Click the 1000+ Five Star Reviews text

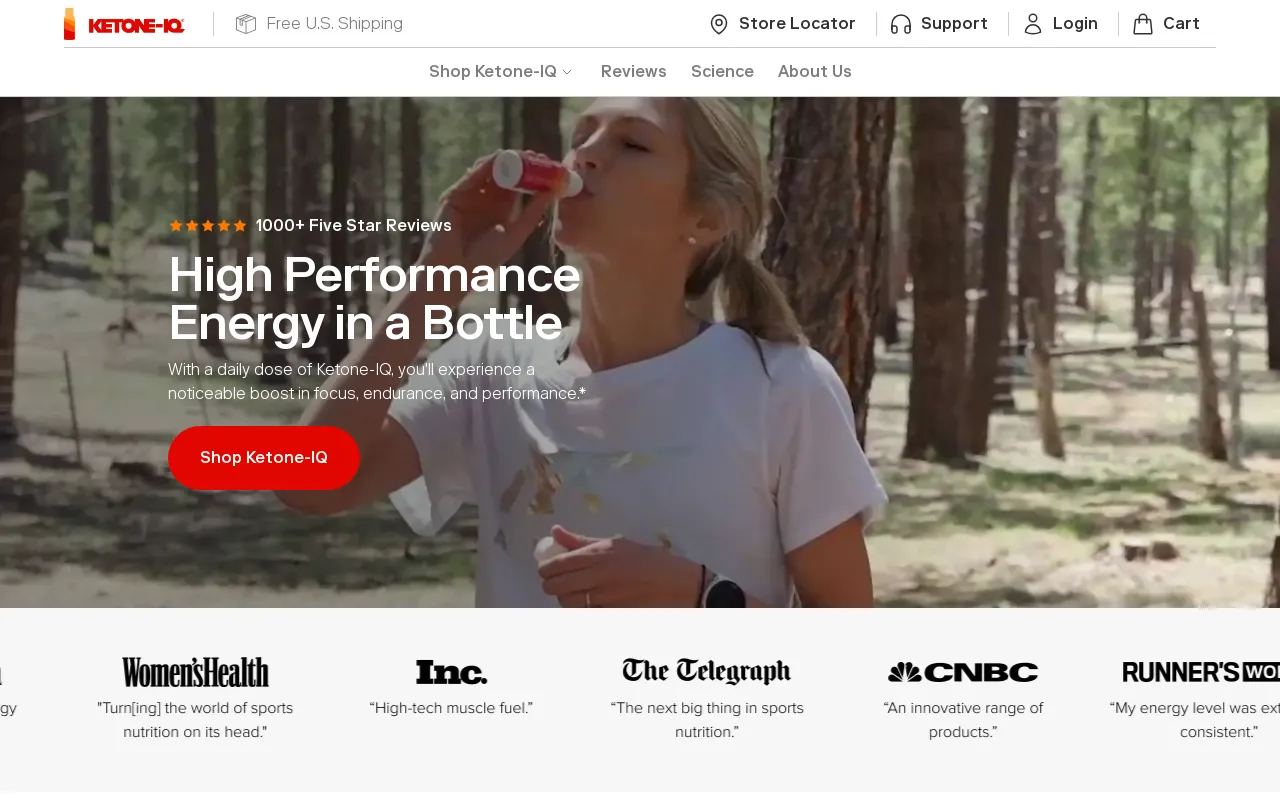coord(353,226)
